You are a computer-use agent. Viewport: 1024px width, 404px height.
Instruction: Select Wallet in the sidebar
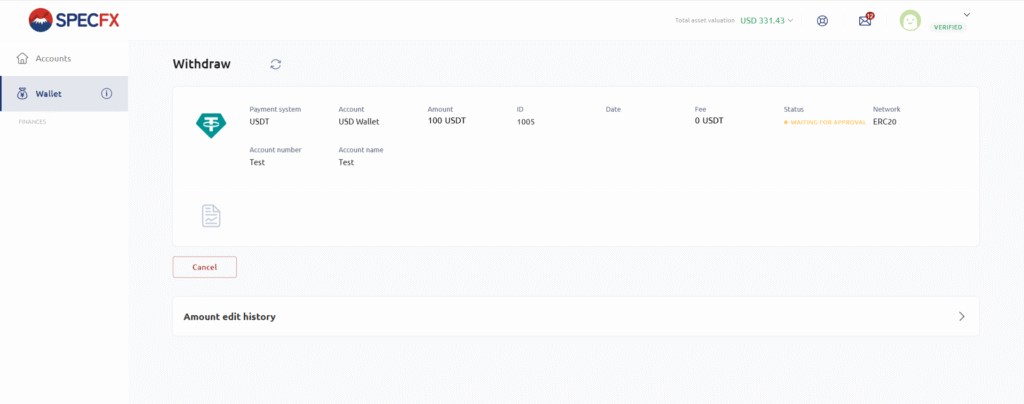[48, 94]
